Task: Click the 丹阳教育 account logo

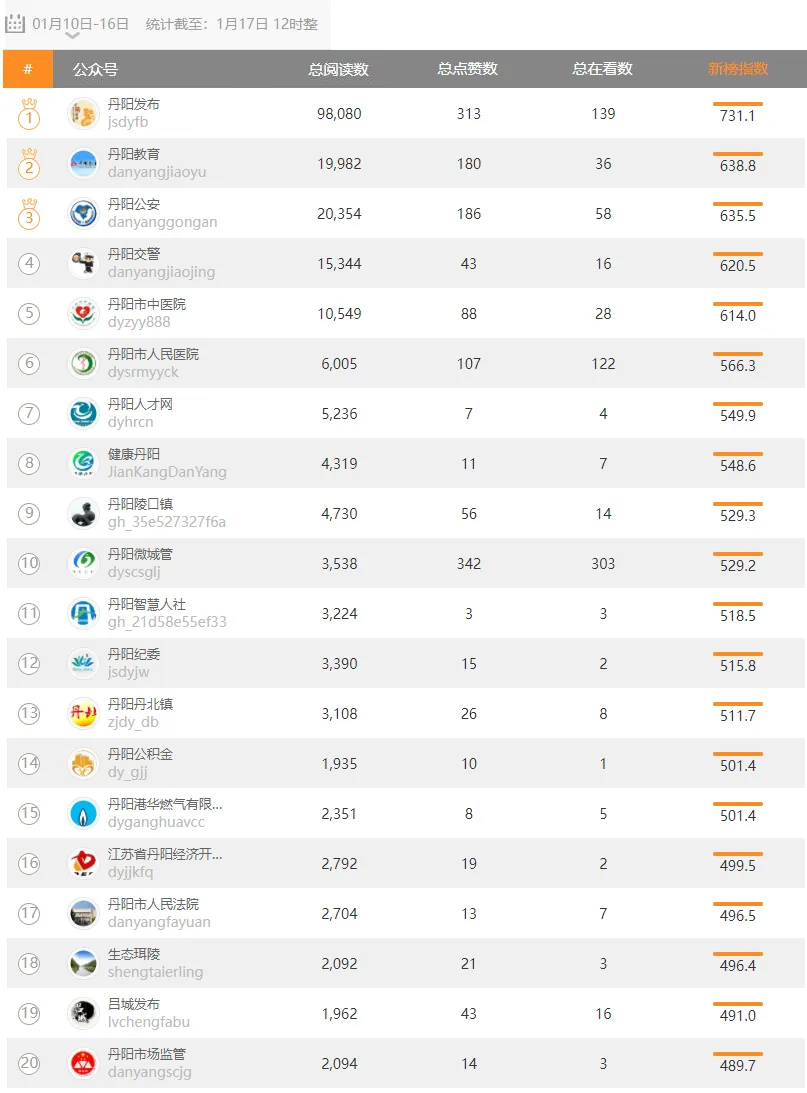Action: tap(84, 163)
